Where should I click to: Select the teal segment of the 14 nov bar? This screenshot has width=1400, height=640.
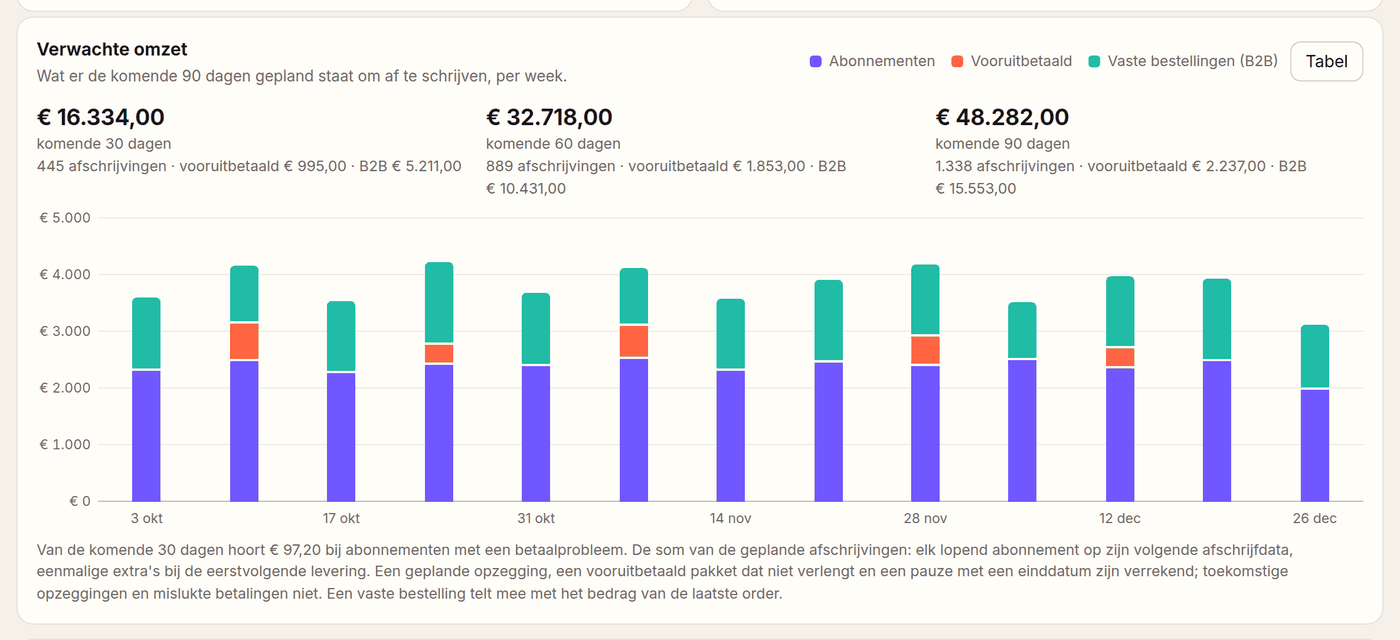(731, 334)
